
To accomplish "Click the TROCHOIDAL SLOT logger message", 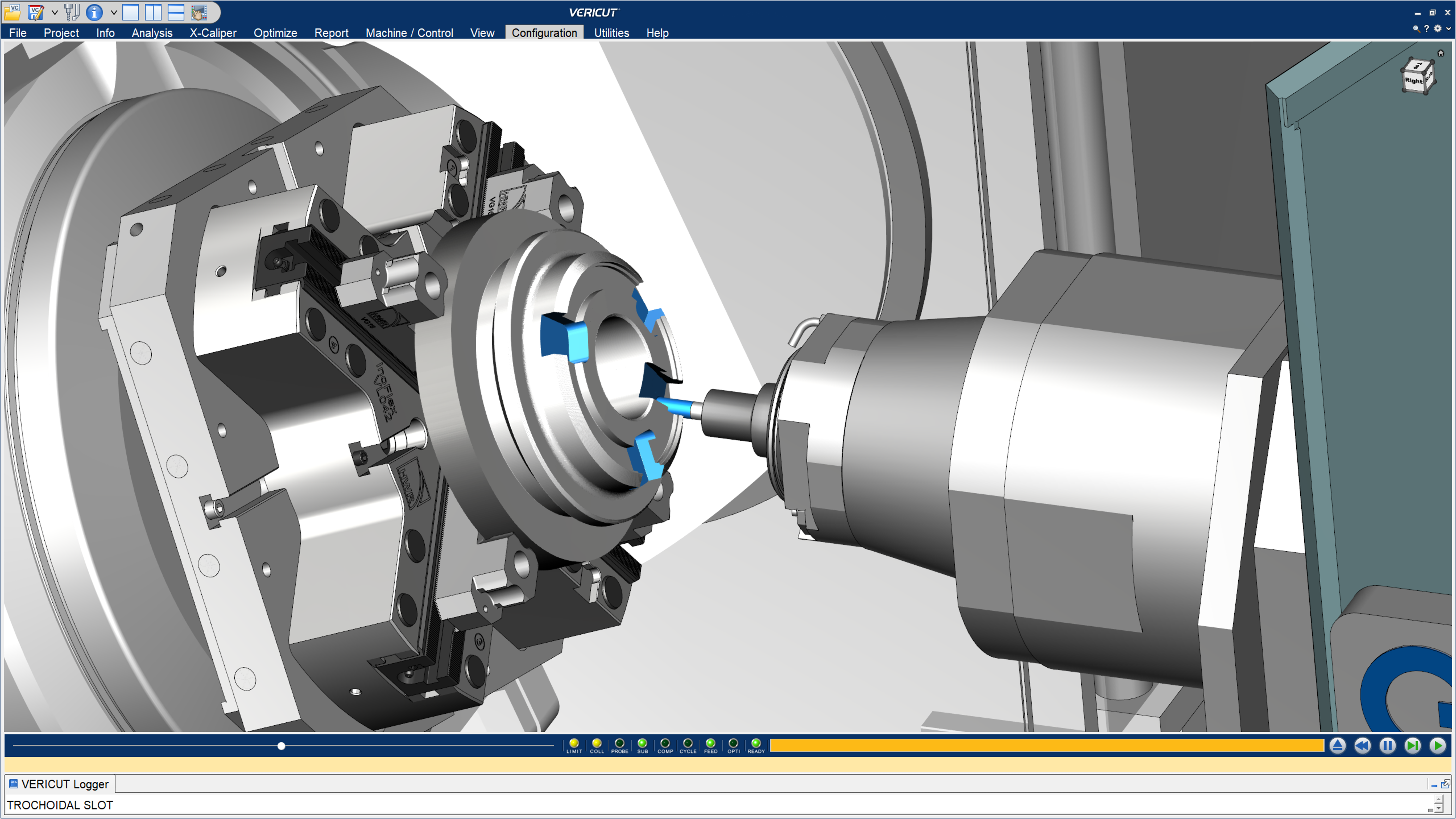I will coord(60,805).
